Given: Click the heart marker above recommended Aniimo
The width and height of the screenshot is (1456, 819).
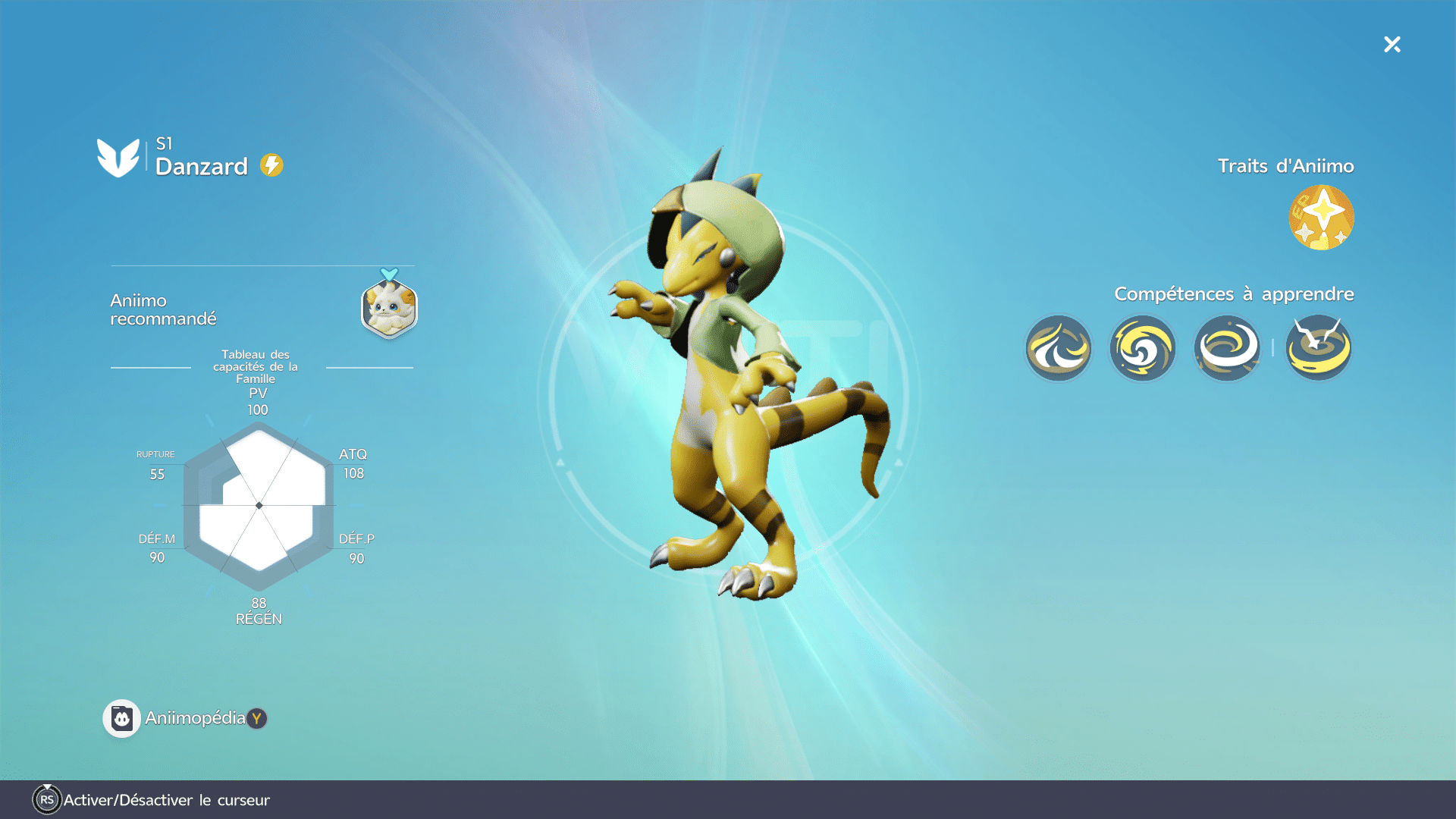Looking at the screenshot, I should (x=389, y=274).
